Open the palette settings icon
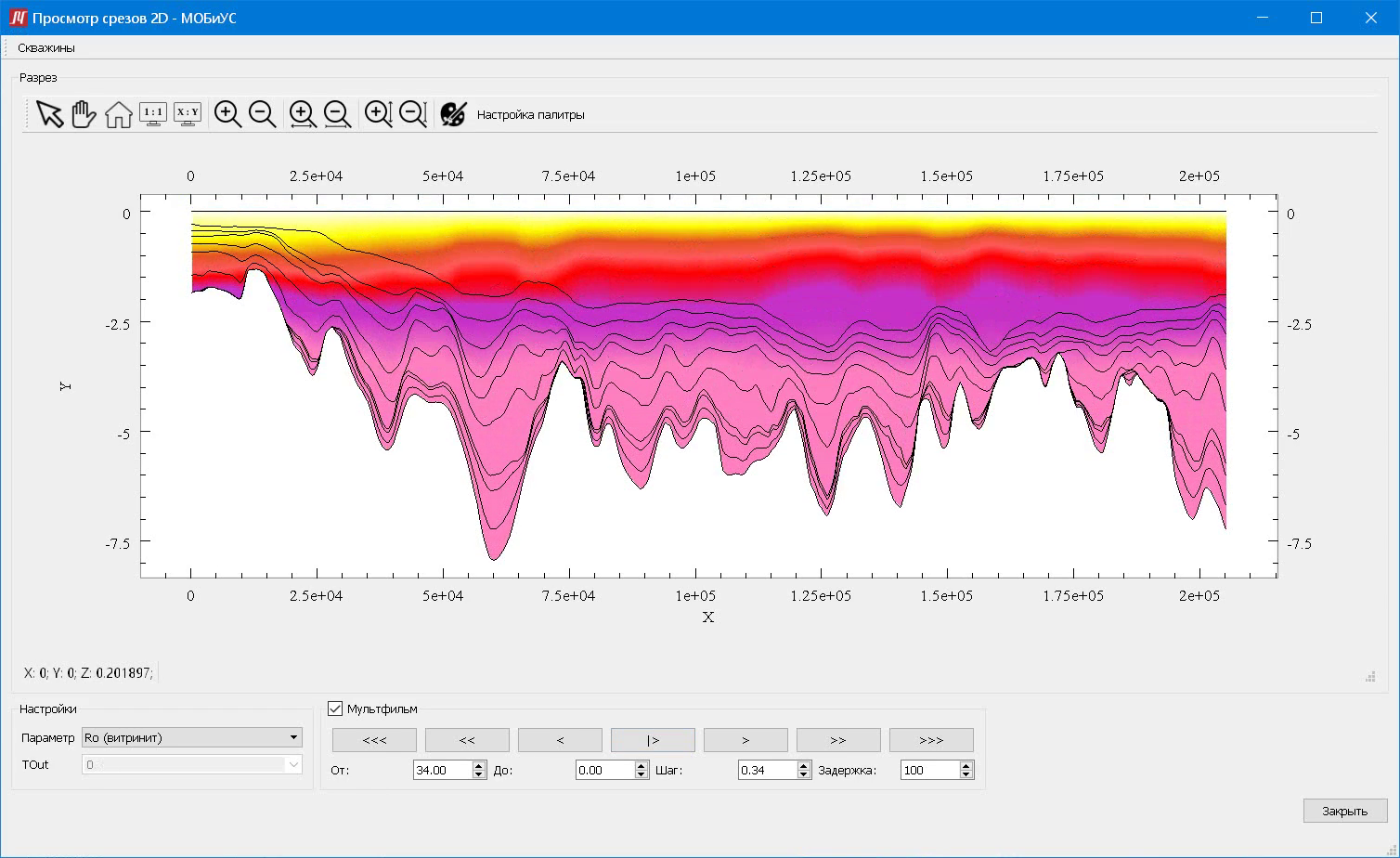This screenshot has width=1400, height=858. (453, 114)
